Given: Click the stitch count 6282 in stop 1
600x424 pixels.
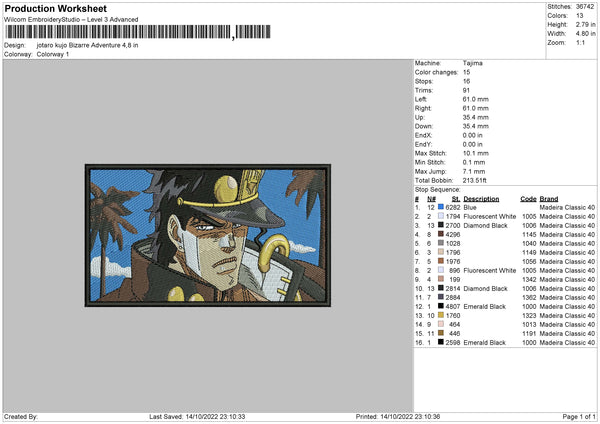Looking at the screenshot, I should (x=453, y=207).
